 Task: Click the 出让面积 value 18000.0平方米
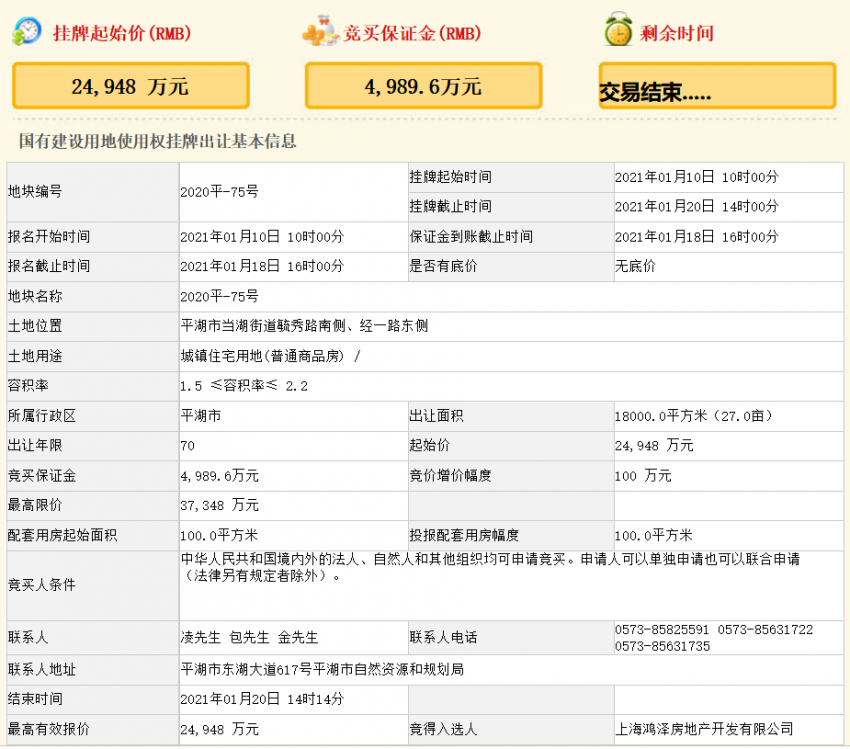pos(693,416)
